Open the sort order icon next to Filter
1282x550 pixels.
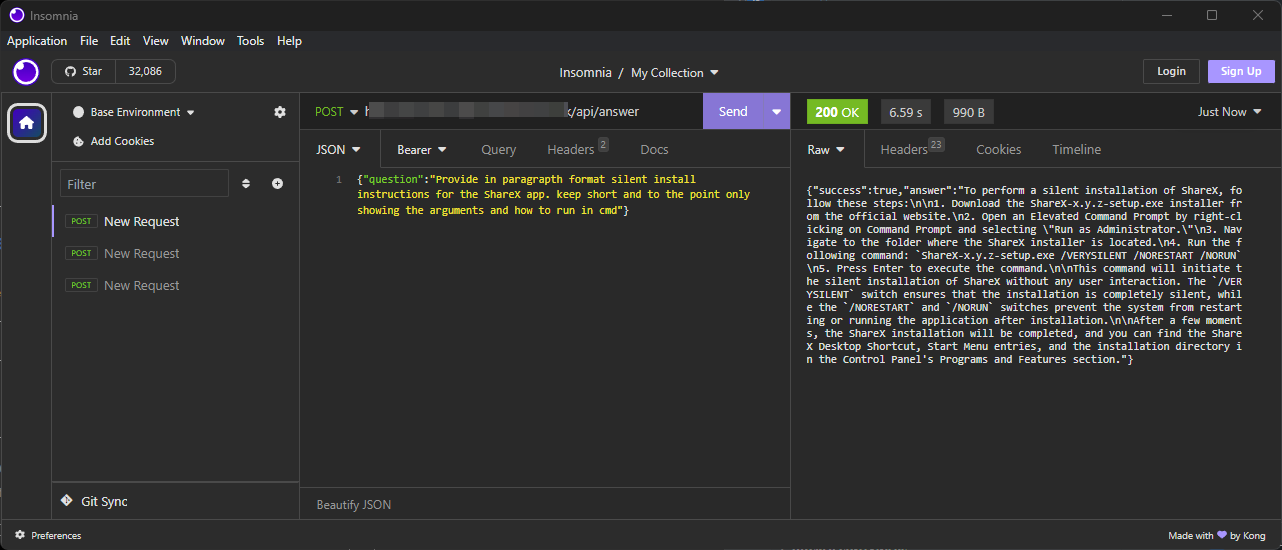coord(246,184)
